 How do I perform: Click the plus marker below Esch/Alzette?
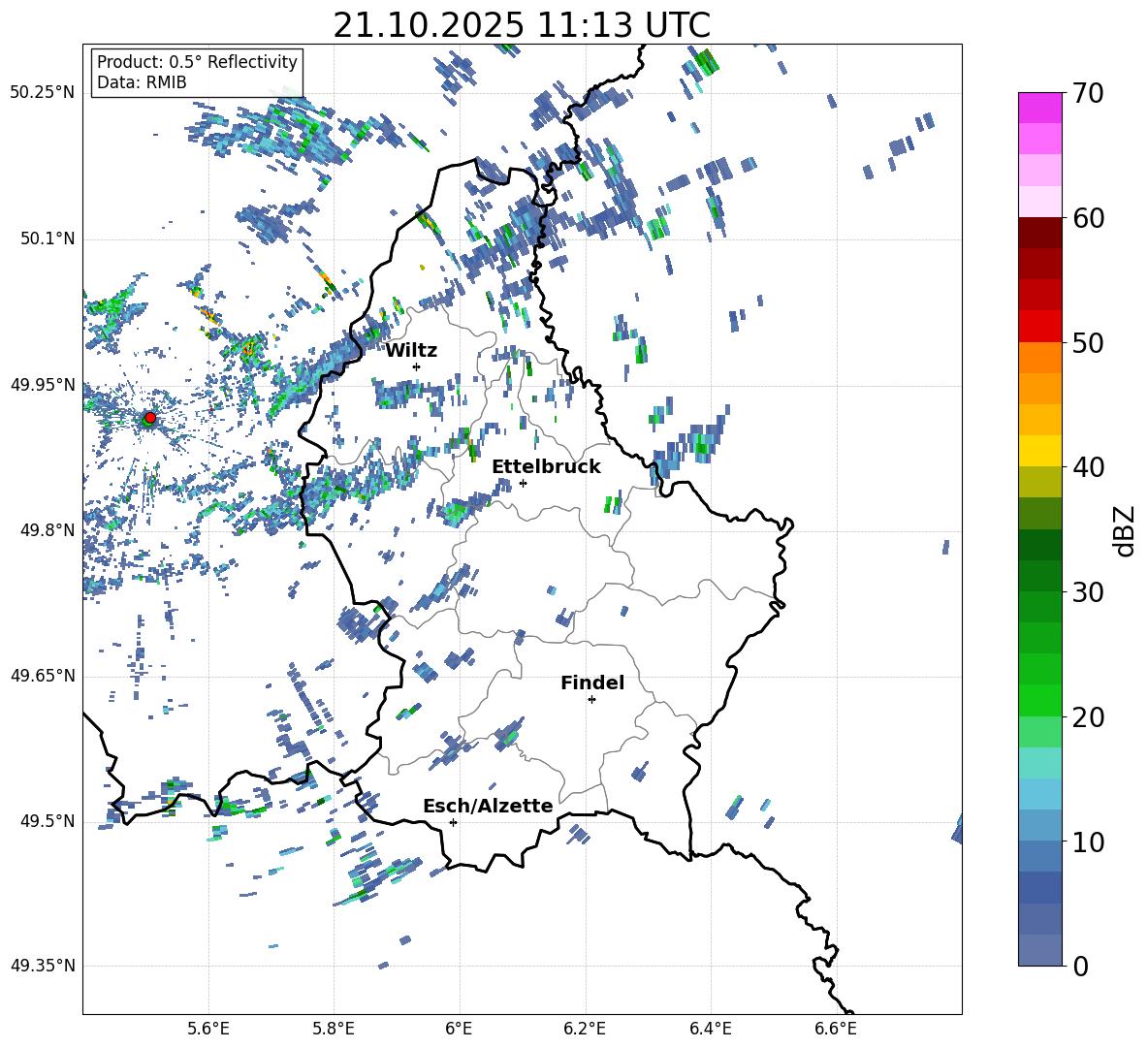453,822
